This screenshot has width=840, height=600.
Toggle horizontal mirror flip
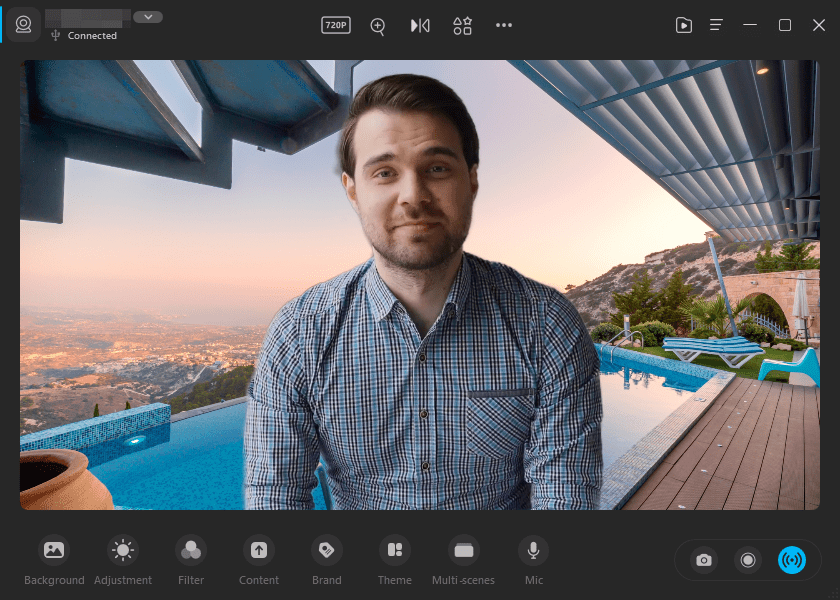pos(420,26)
